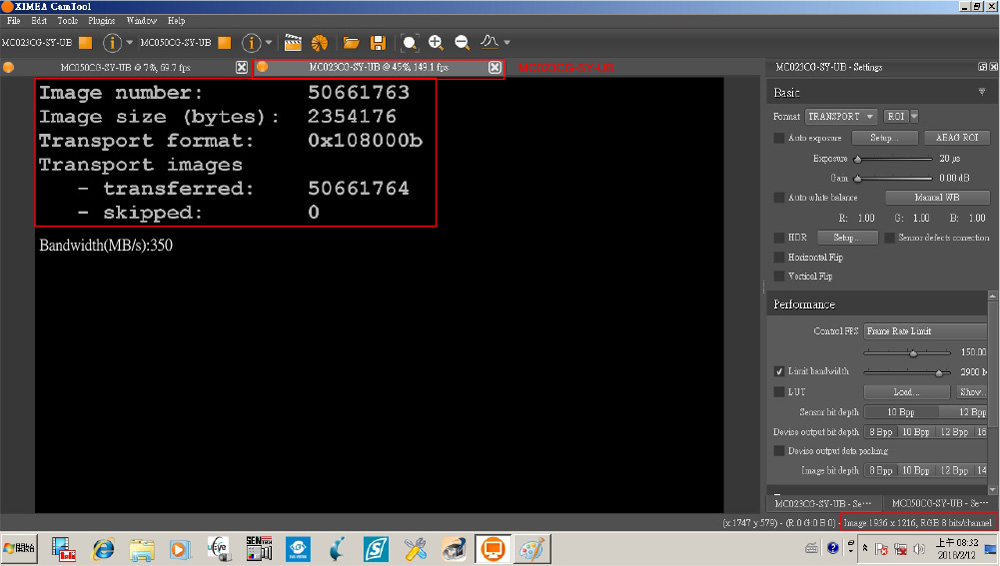This screenshot has height=566, width=1000.
Task: Save image with floppy disk icon
Action: coord(378,43)
